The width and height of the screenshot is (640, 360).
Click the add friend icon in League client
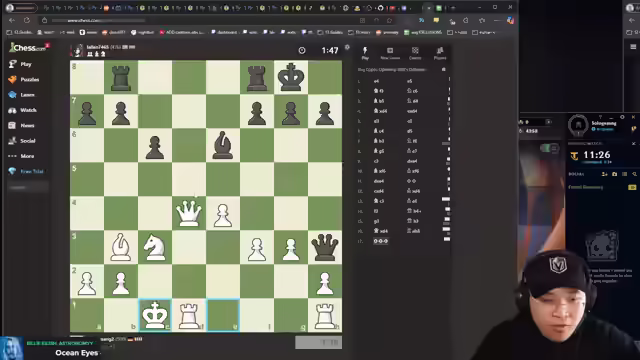click(604, 174)
